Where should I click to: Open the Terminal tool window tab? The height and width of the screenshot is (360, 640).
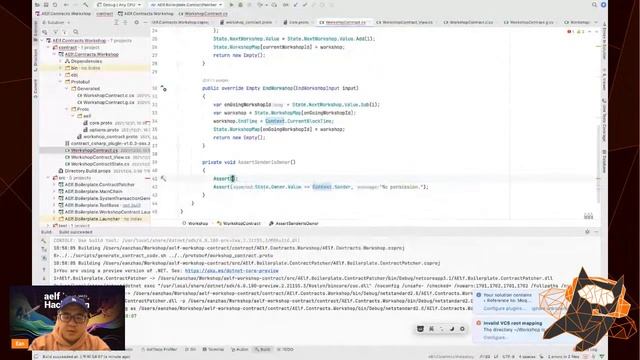click(x=213, y=349)
